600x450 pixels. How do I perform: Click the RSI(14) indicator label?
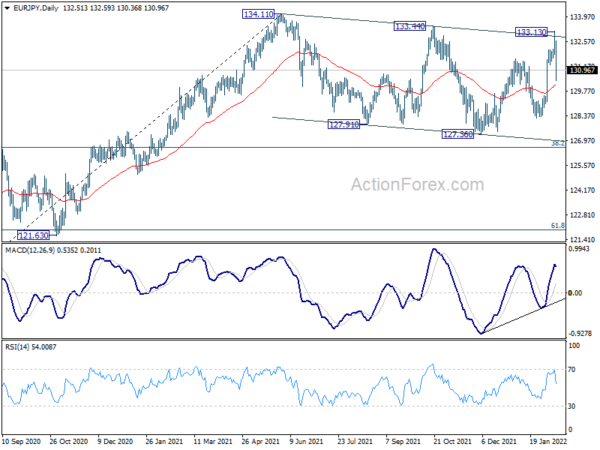[x=17, y=347]
